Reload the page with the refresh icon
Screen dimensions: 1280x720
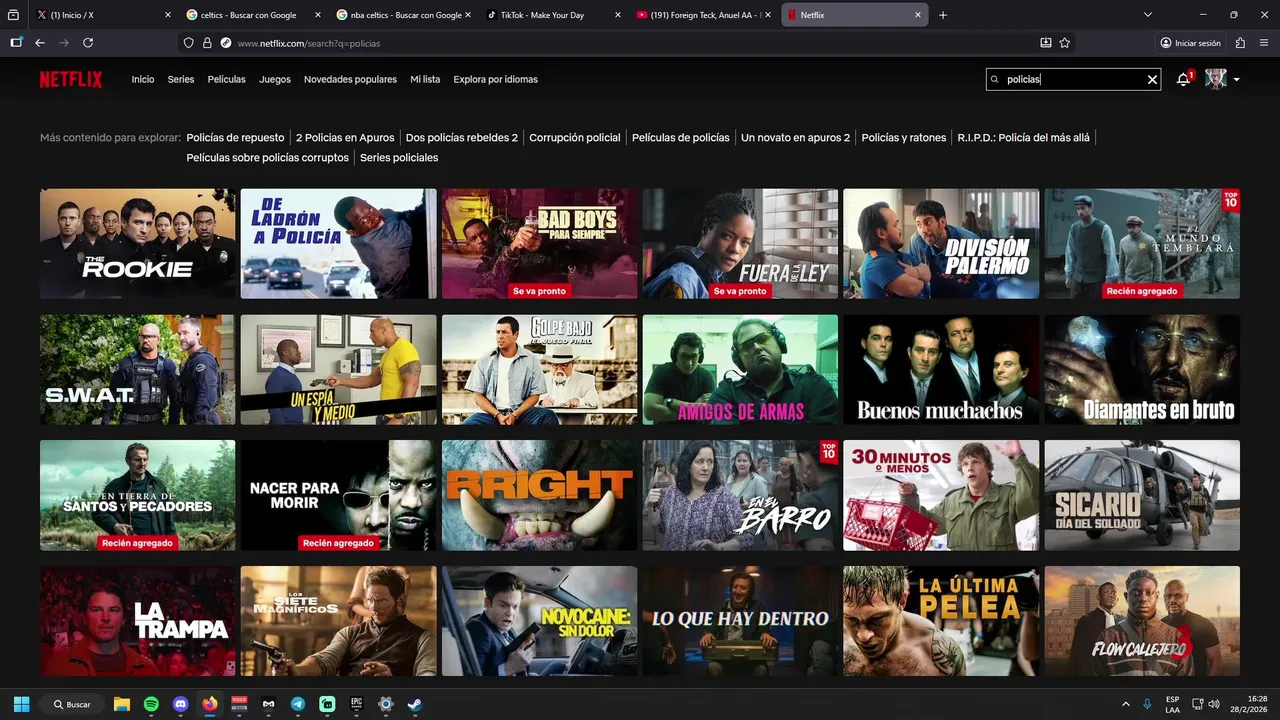tap(88, 43)
